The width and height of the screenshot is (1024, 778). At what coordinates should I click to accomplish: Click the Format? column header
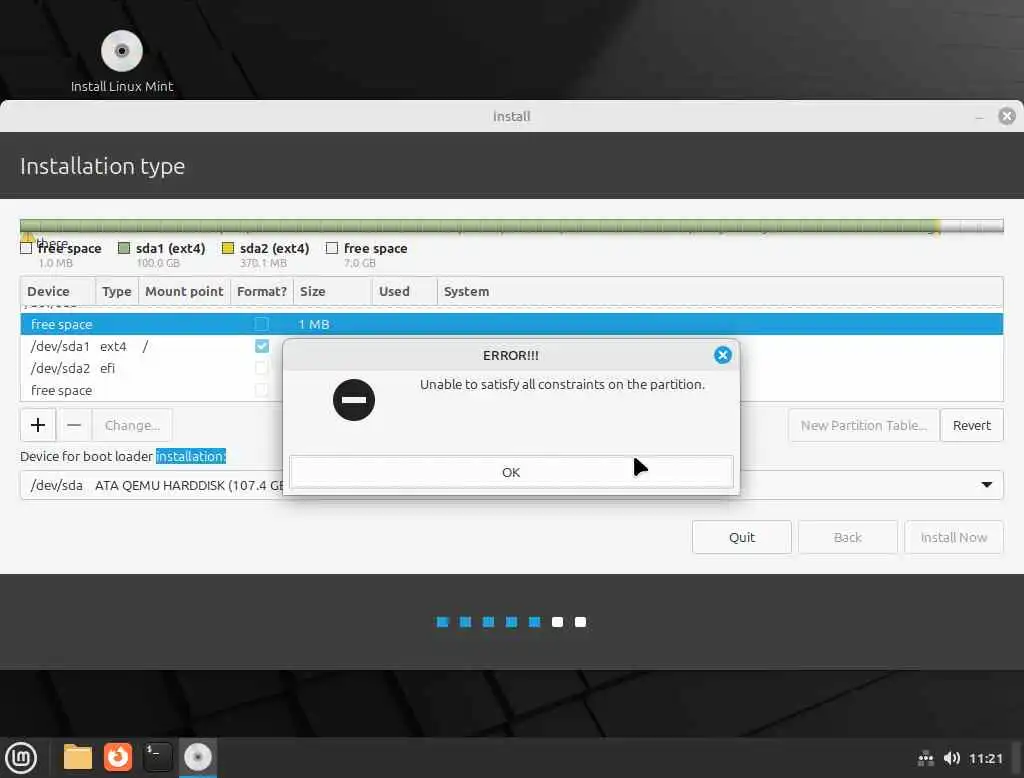(x=262, y=291)
